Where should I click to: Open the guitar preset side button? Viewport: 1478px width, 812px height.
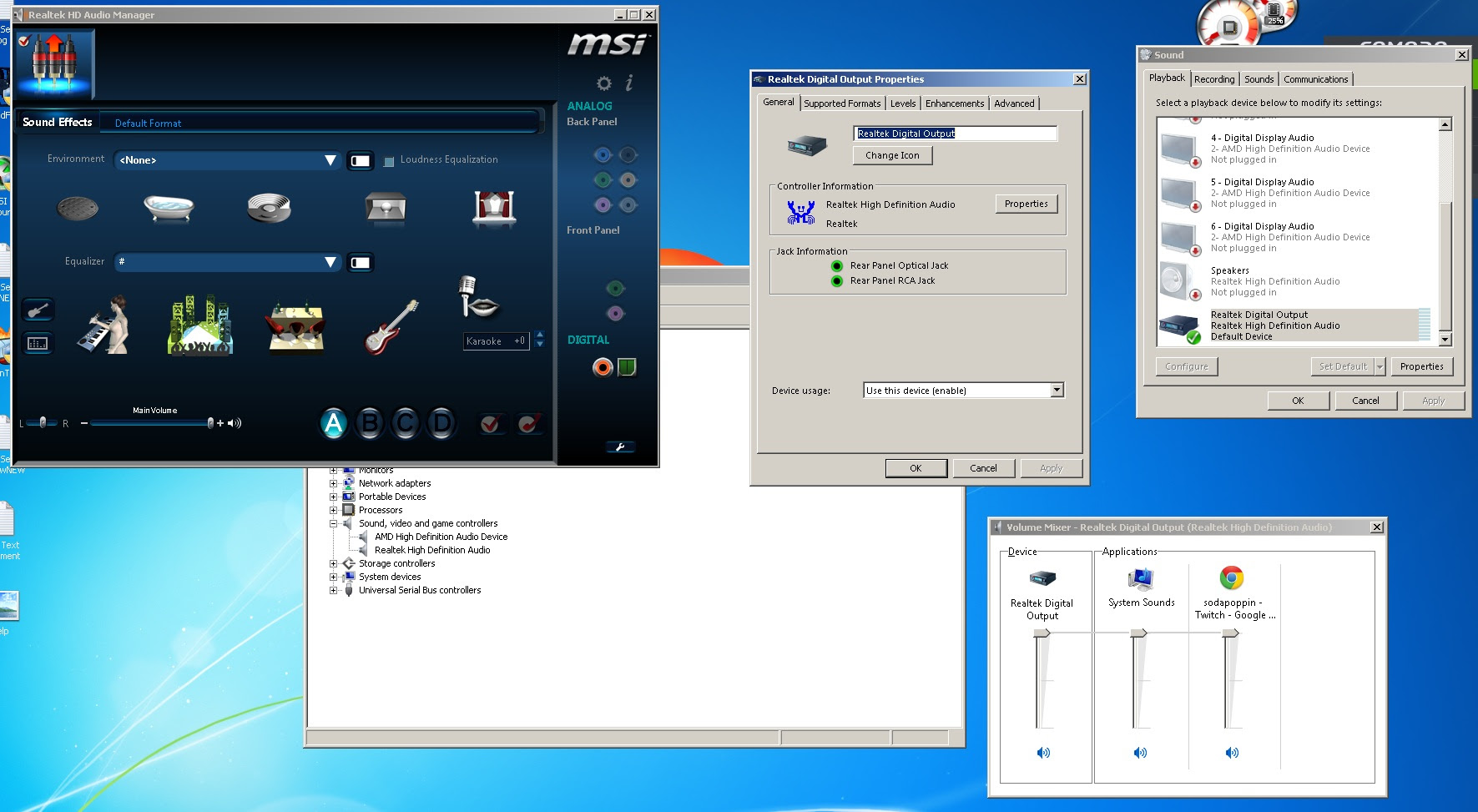click(x=38, y=310)
